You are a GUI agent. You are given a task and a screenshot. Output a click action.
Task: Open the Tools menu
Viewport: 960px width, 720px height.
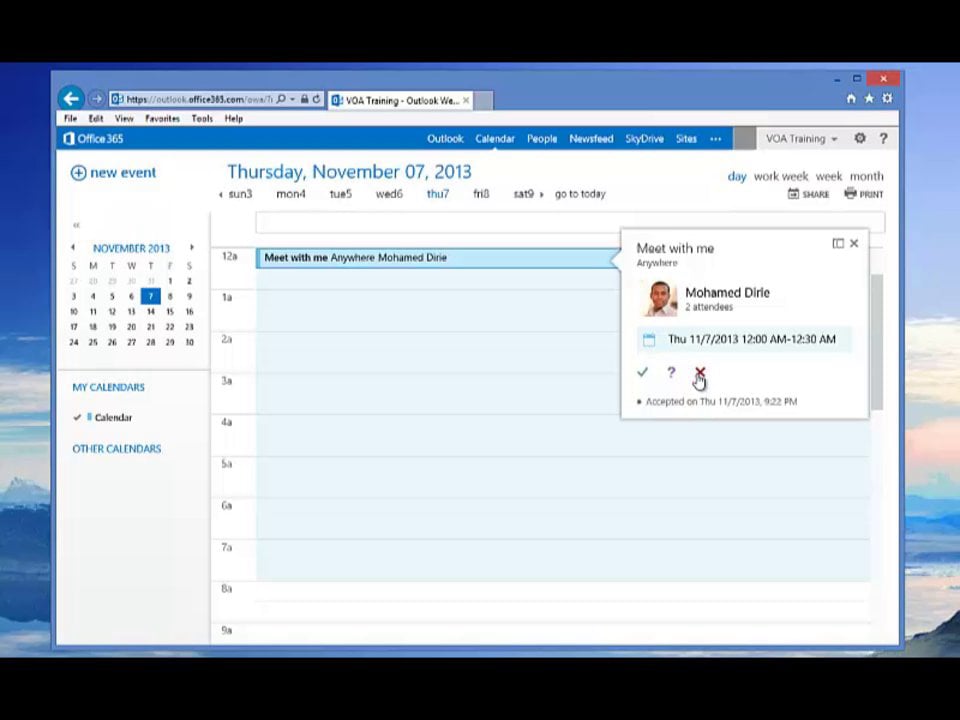(x=202, y=119)
